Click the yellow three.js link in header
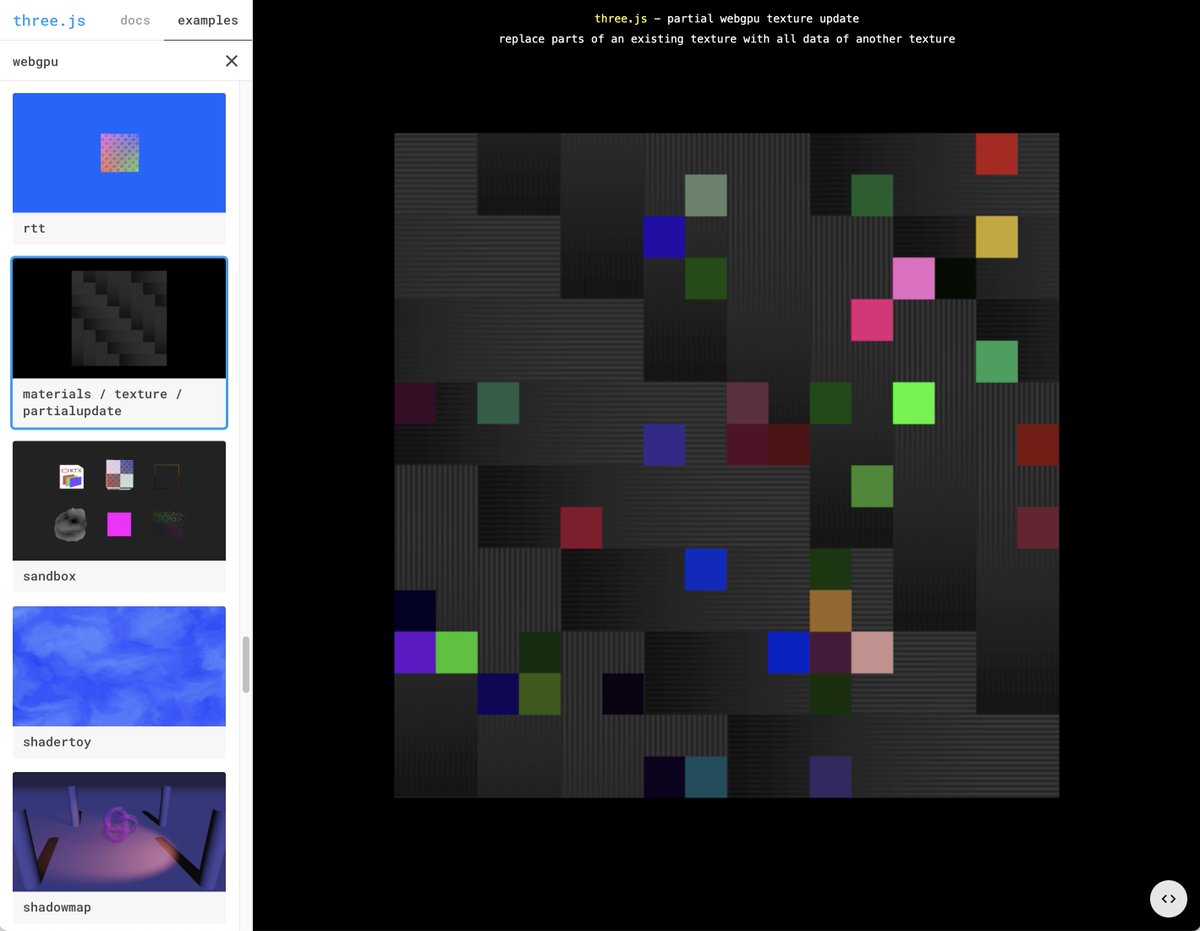Viewport: 1200px width, 931px height. click(x=622, y=18)
